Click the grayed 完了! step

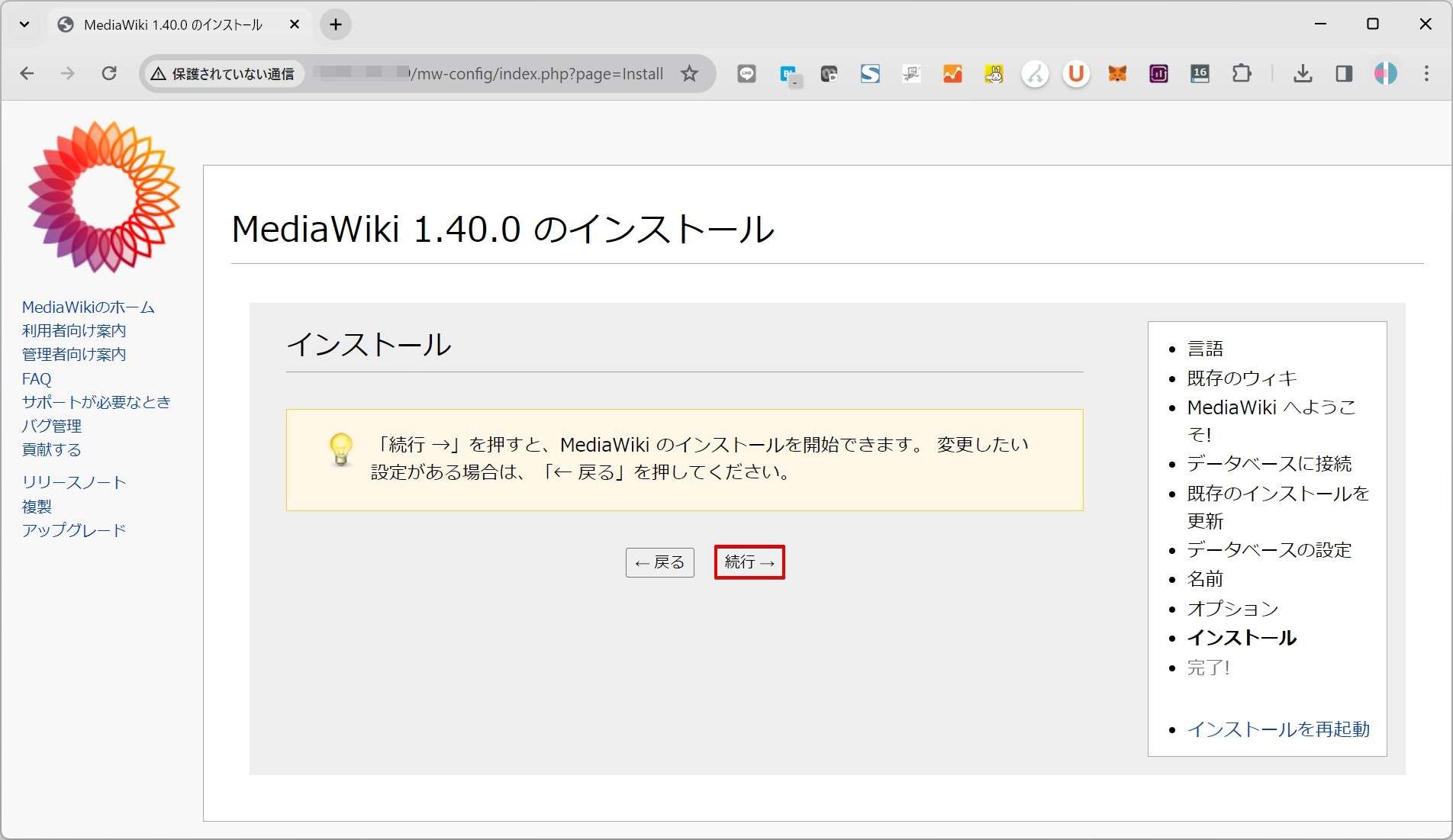(x=1208, y=668)
